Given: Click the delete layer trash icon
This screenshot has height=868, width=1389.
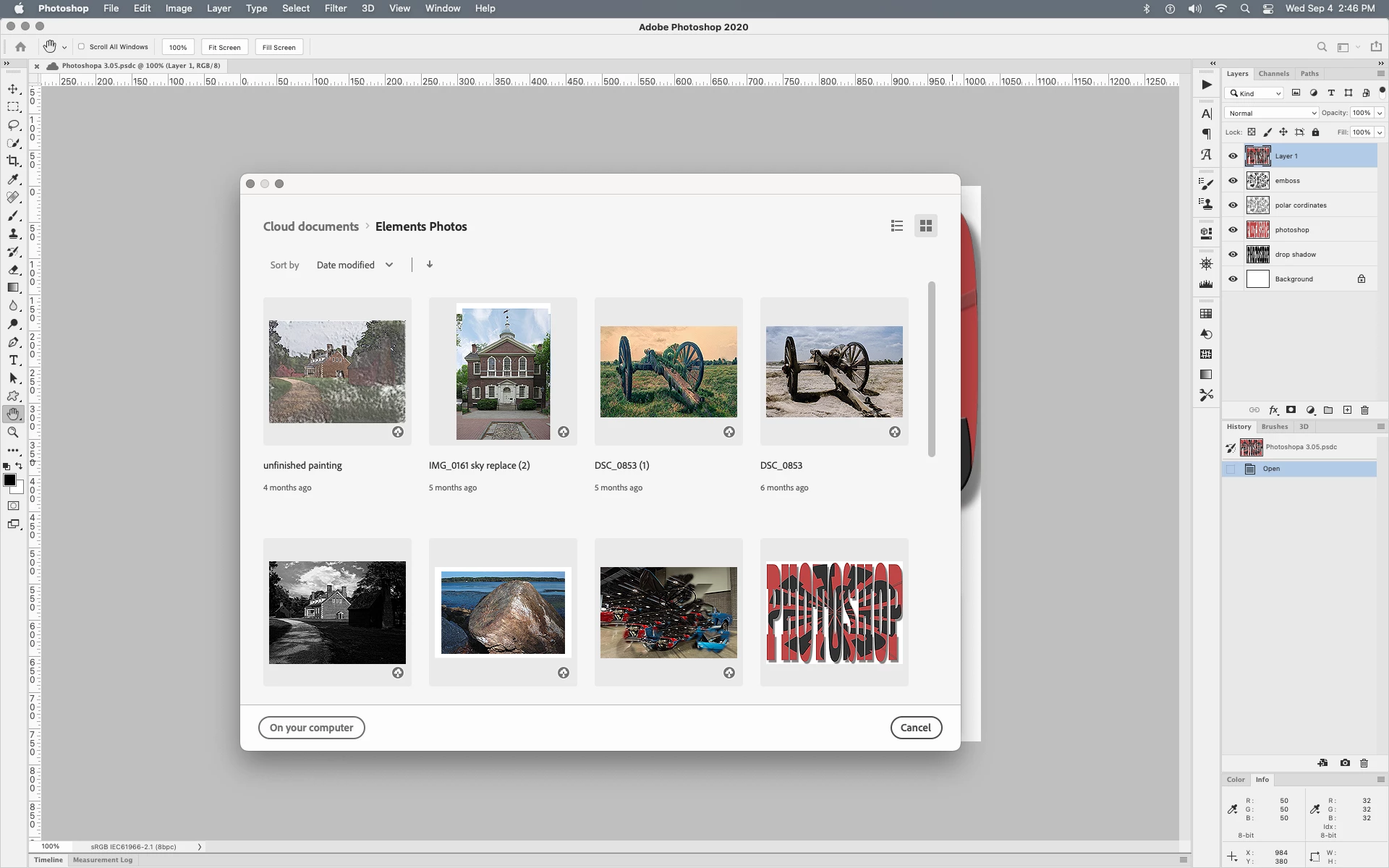Looking at the screenshot, I should click(1365, 410).
